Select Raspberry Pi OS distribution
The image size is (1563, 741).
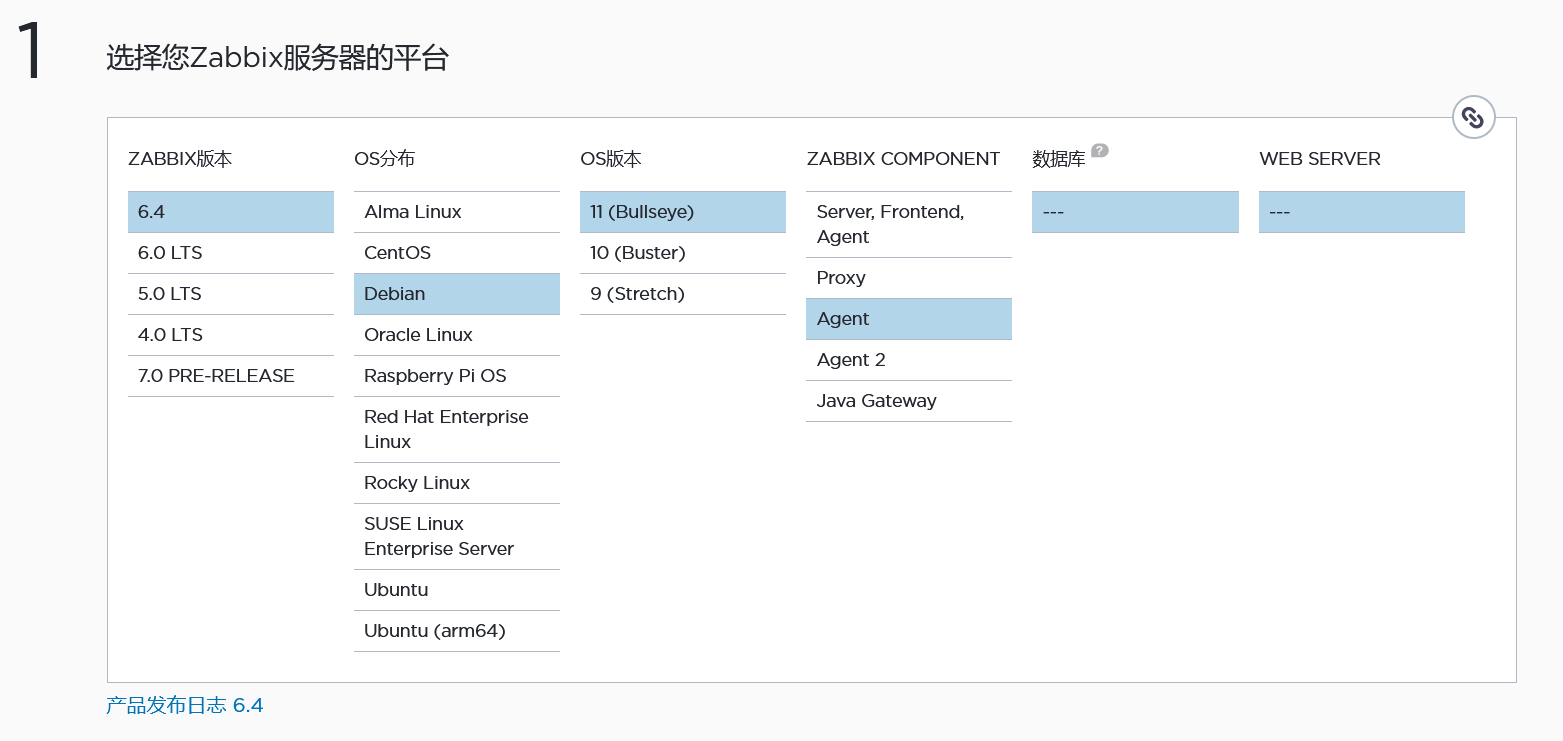(x=456, y=376)
